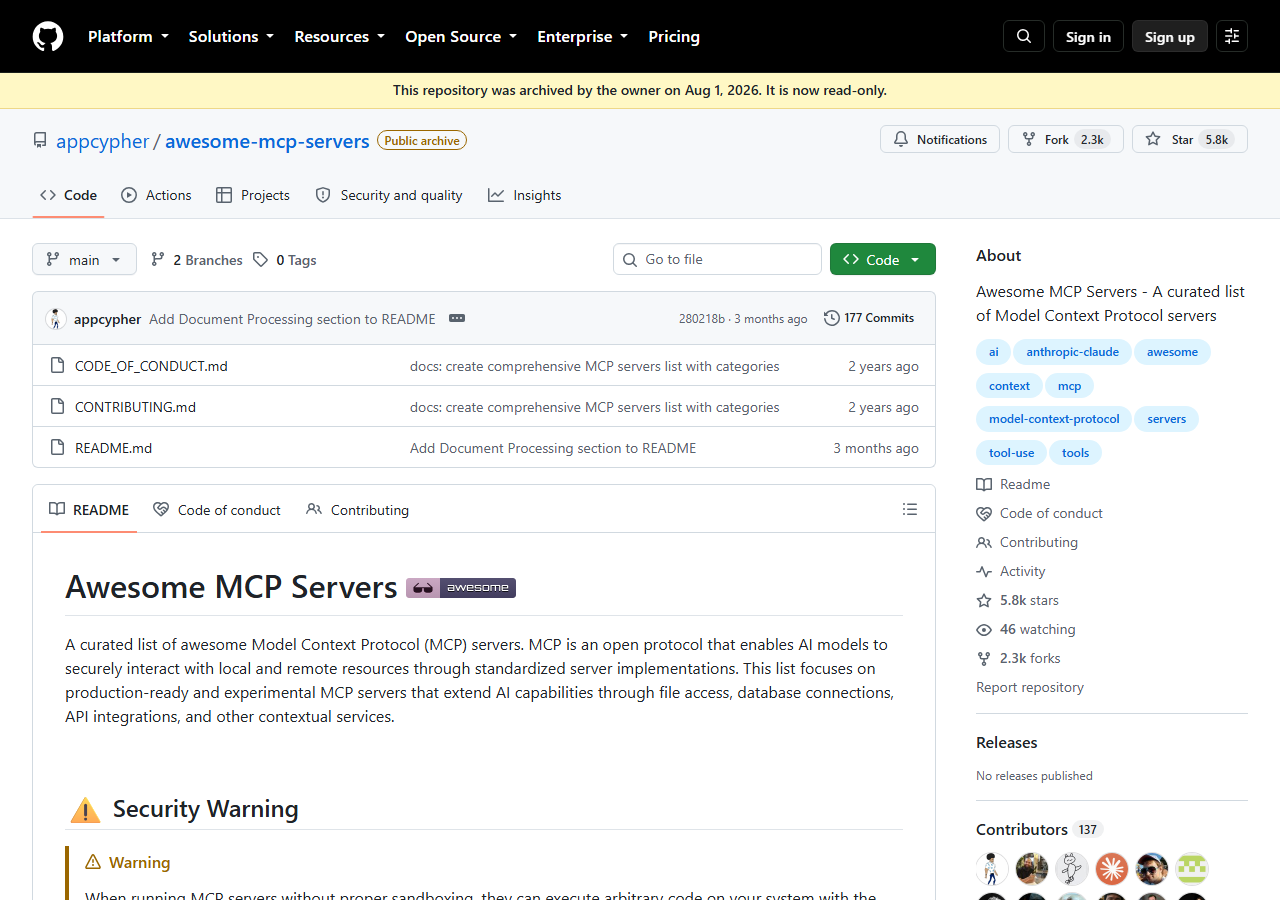Open the awesome-mcp-servers repository link

coord(267,141)
